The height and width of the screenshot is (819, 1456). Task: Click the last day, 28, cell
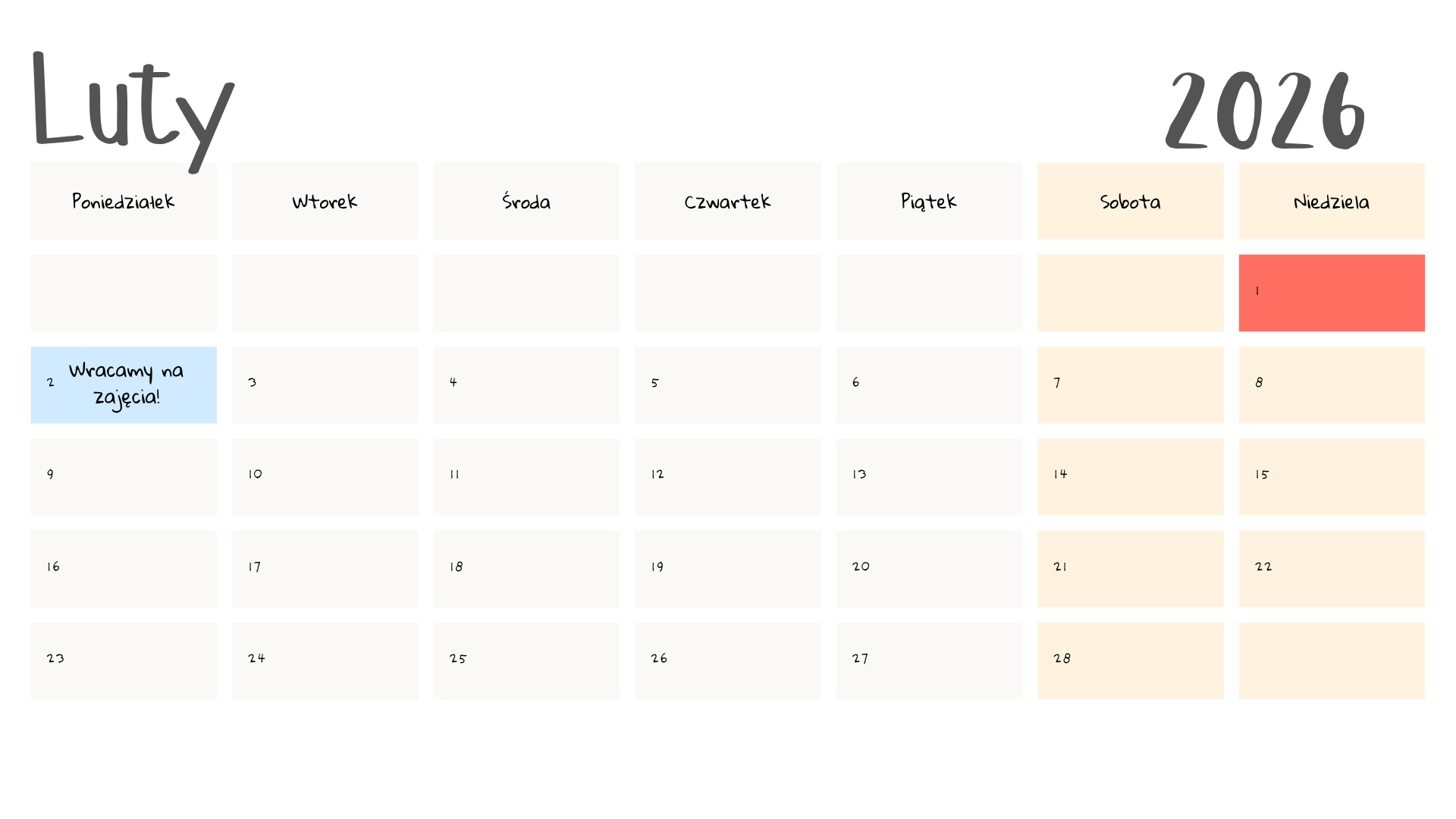1130,661
